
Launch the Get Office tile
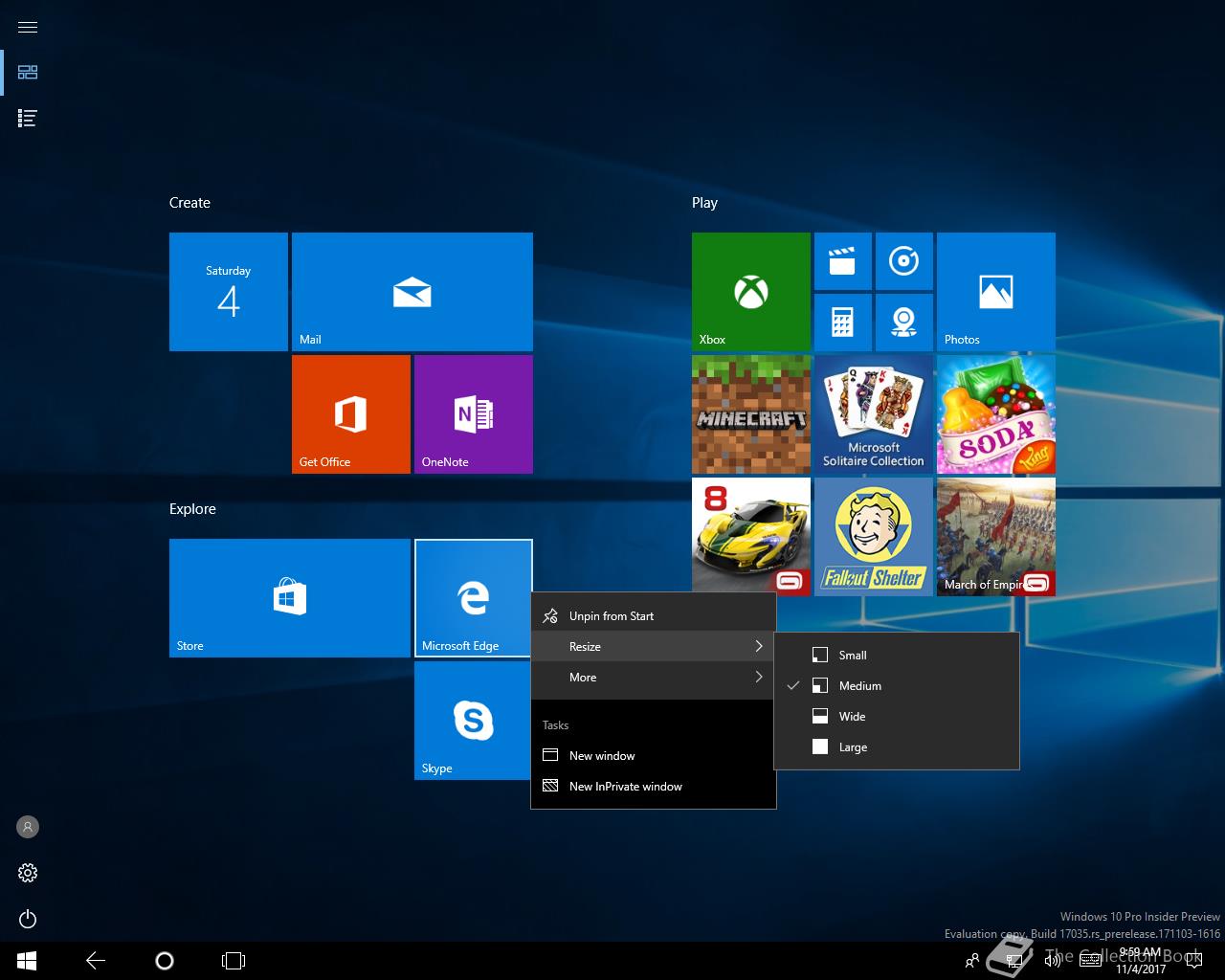[351, 414]
